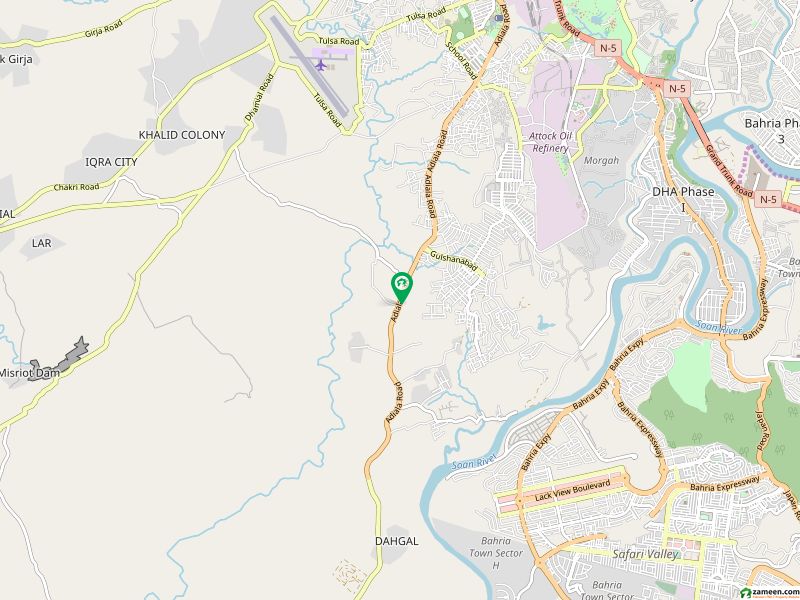This screenshot has height=600, width=800.
Task: Click the Bahria Town Sector H label
Action: 496,553
